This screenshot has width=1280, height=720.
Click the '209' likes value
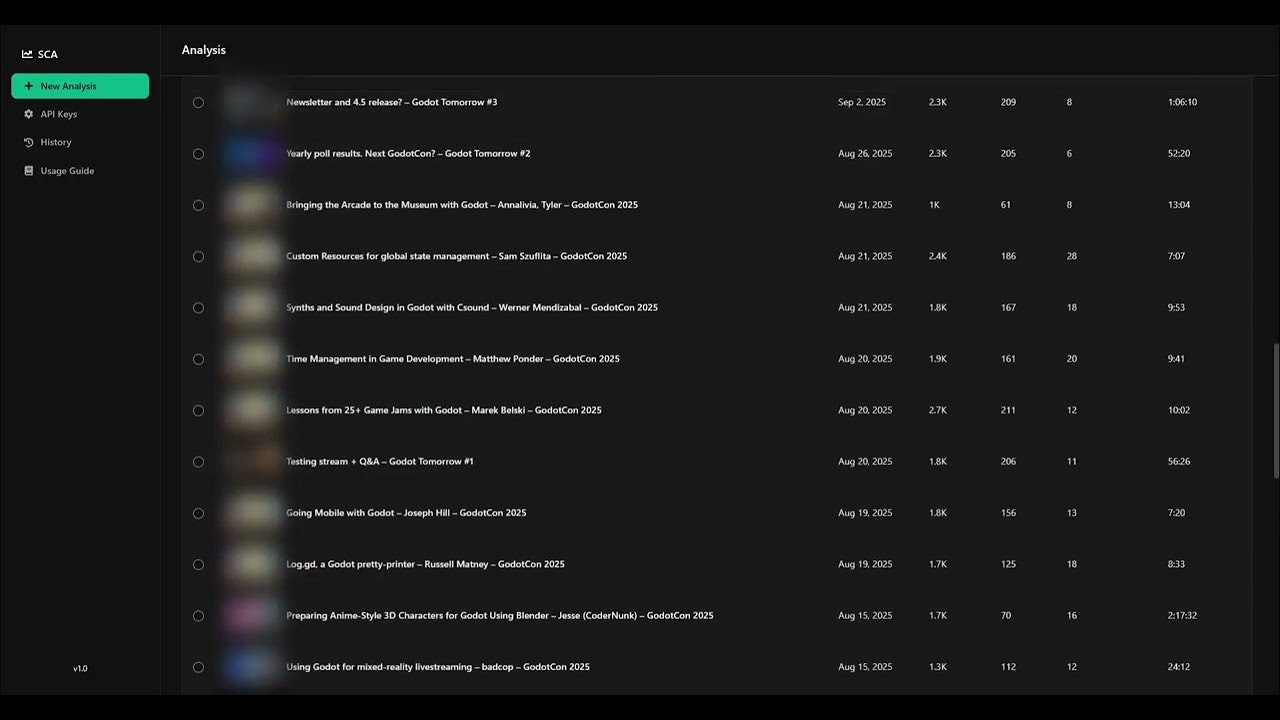point(1008,102)
